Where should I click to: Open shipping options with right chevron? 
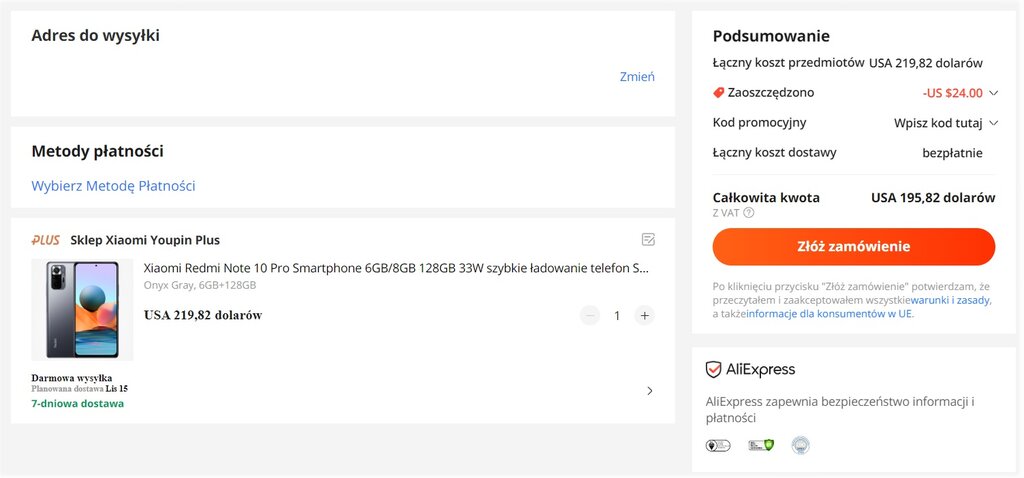coord(649,390)
